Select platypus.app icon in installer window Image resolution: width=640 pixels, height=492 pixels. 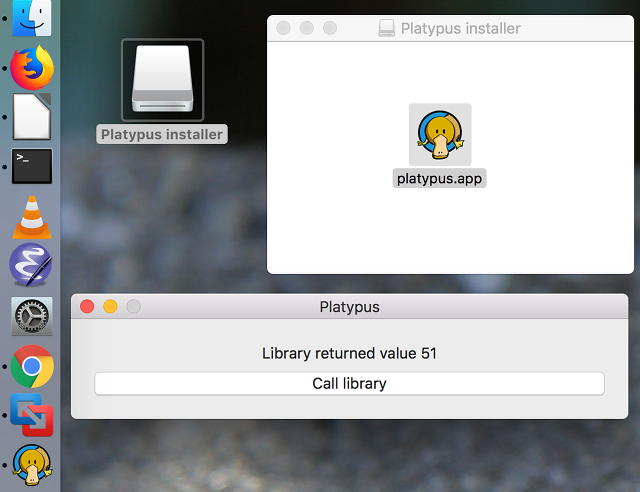[440, 134]
